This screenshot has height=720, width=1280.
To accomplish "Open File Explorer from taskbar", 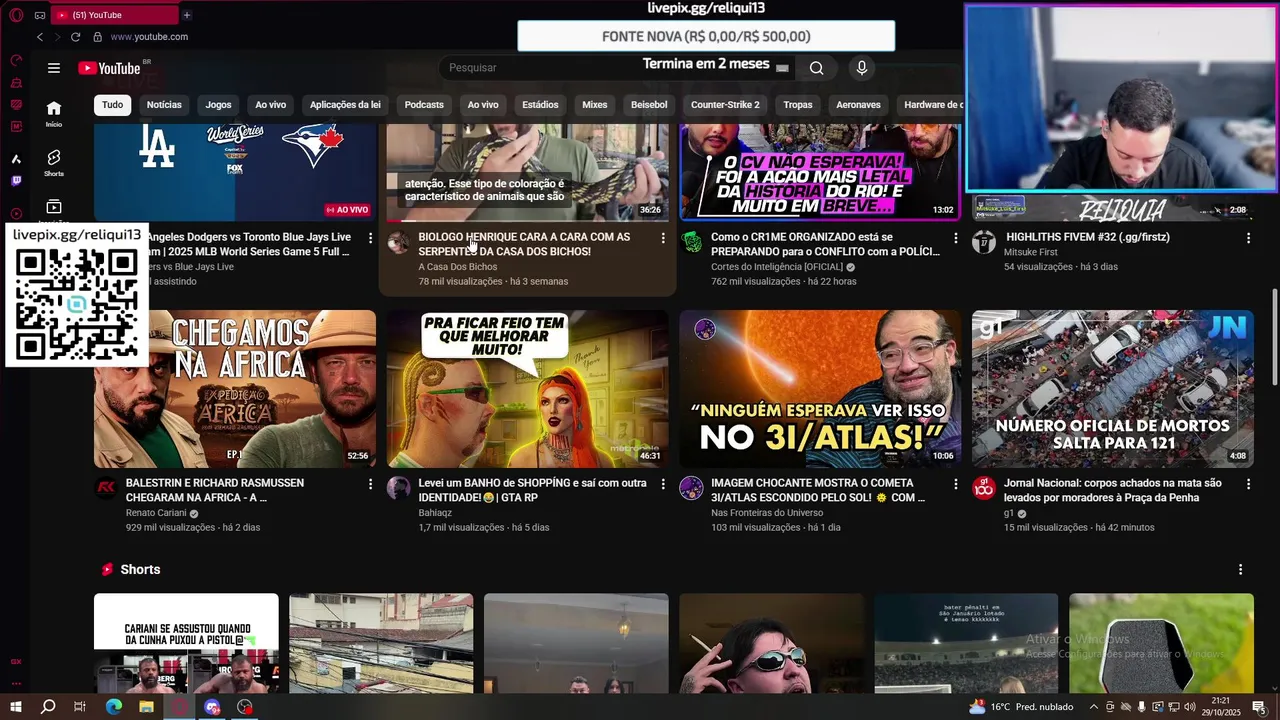I will pos(146,707).
